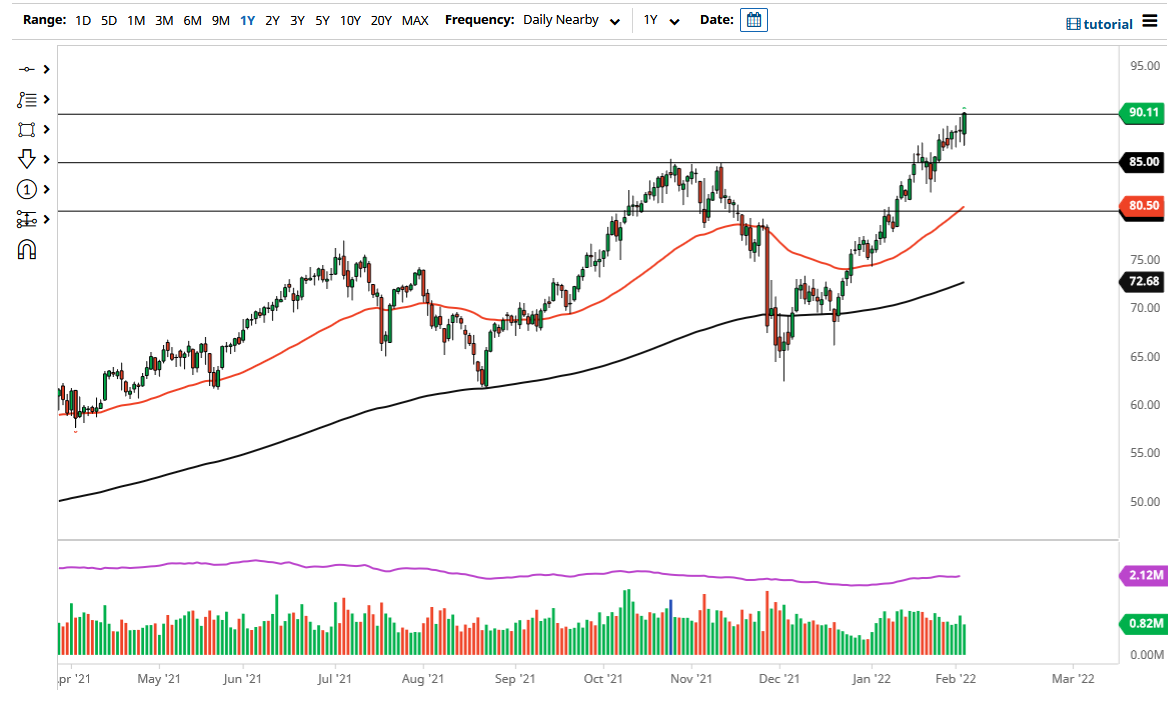1175x705 pixels.
Task: Click the Jun '21 time axis label
Action: pyautogui.click(x=242, y=679)
